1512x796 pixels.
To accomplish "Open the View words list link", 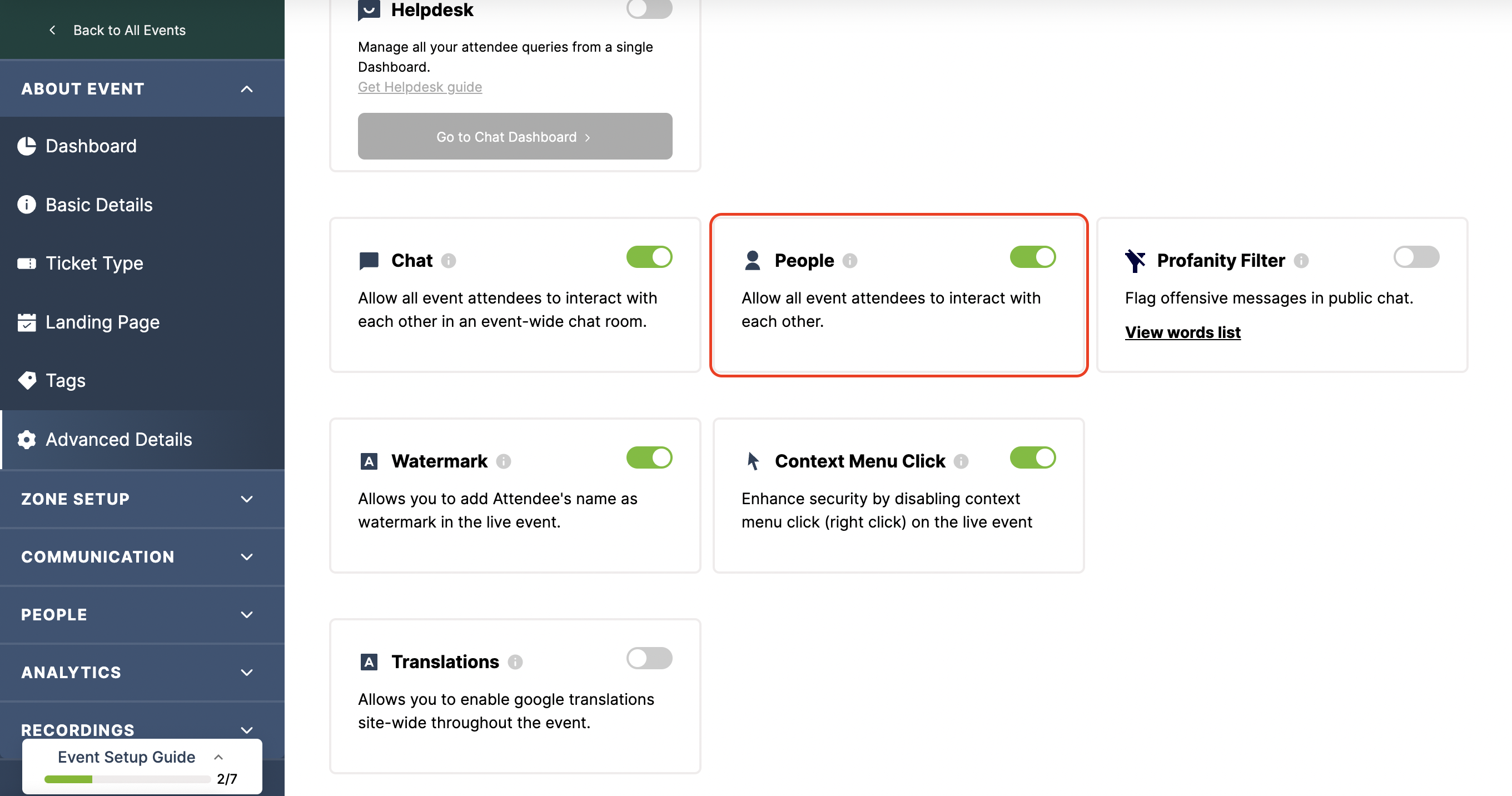I will 1182,332.
